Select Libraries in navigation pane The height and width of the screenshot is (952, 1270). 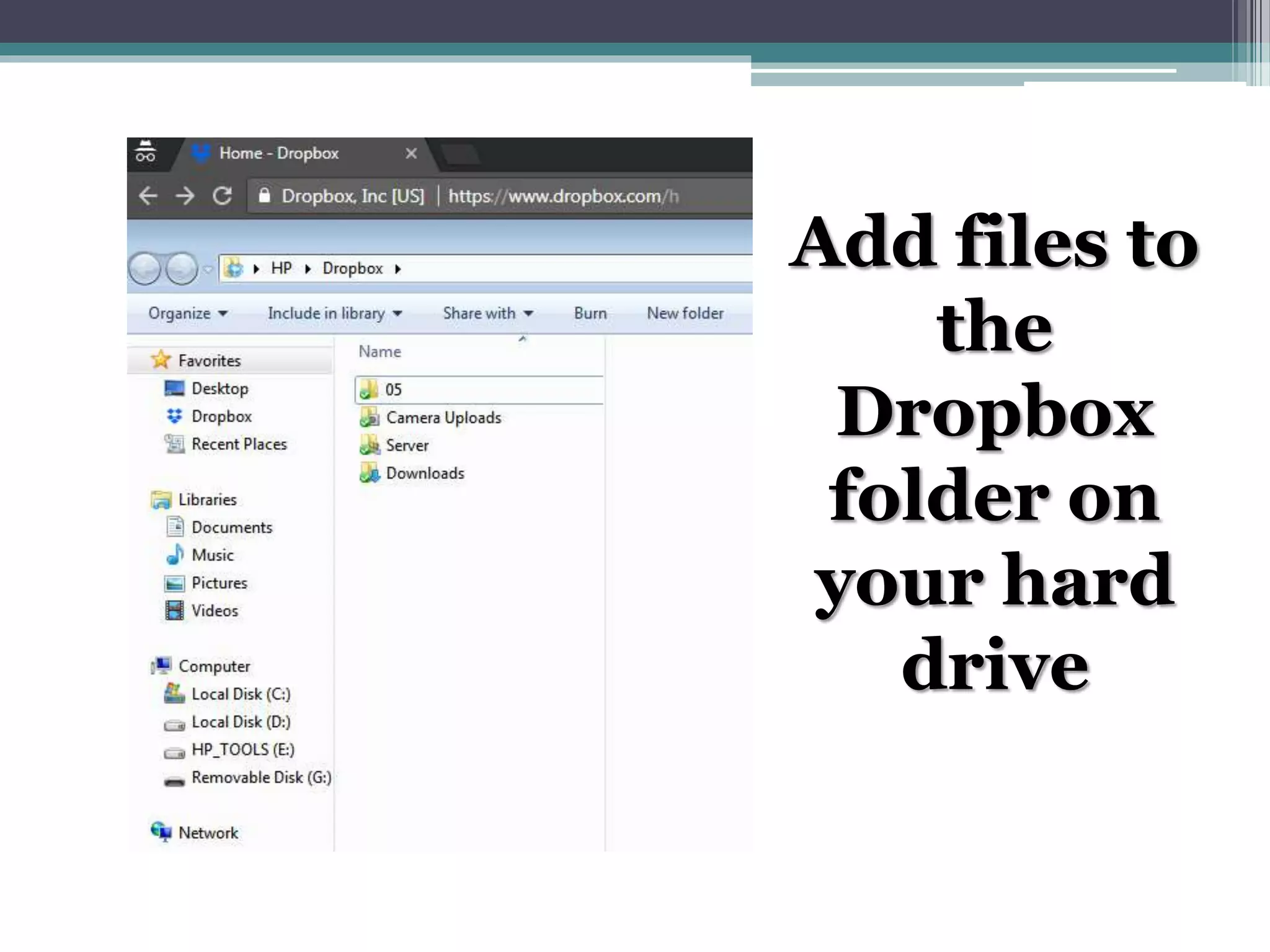207,500
